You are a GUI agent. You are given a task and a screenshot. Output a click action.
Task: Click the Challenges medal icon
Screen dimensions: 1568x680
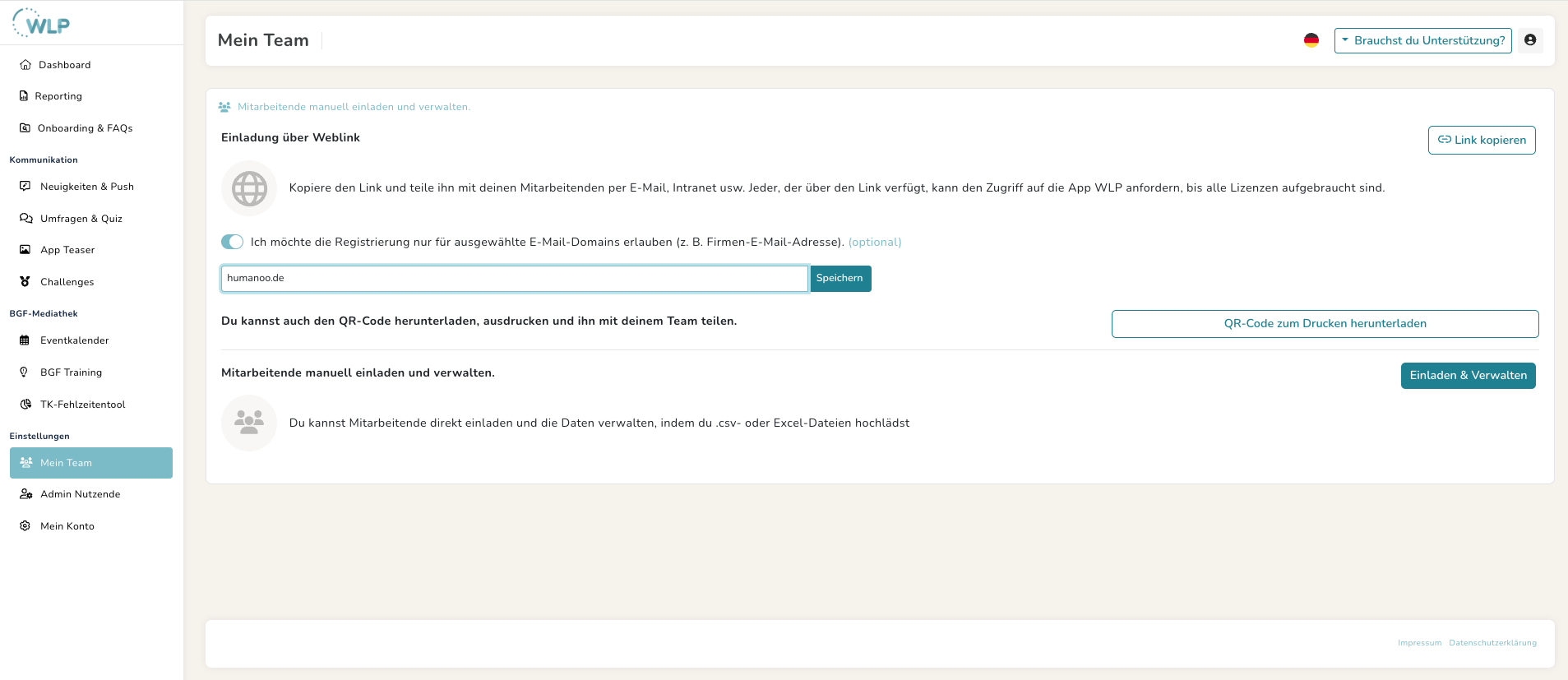[25, 282]
